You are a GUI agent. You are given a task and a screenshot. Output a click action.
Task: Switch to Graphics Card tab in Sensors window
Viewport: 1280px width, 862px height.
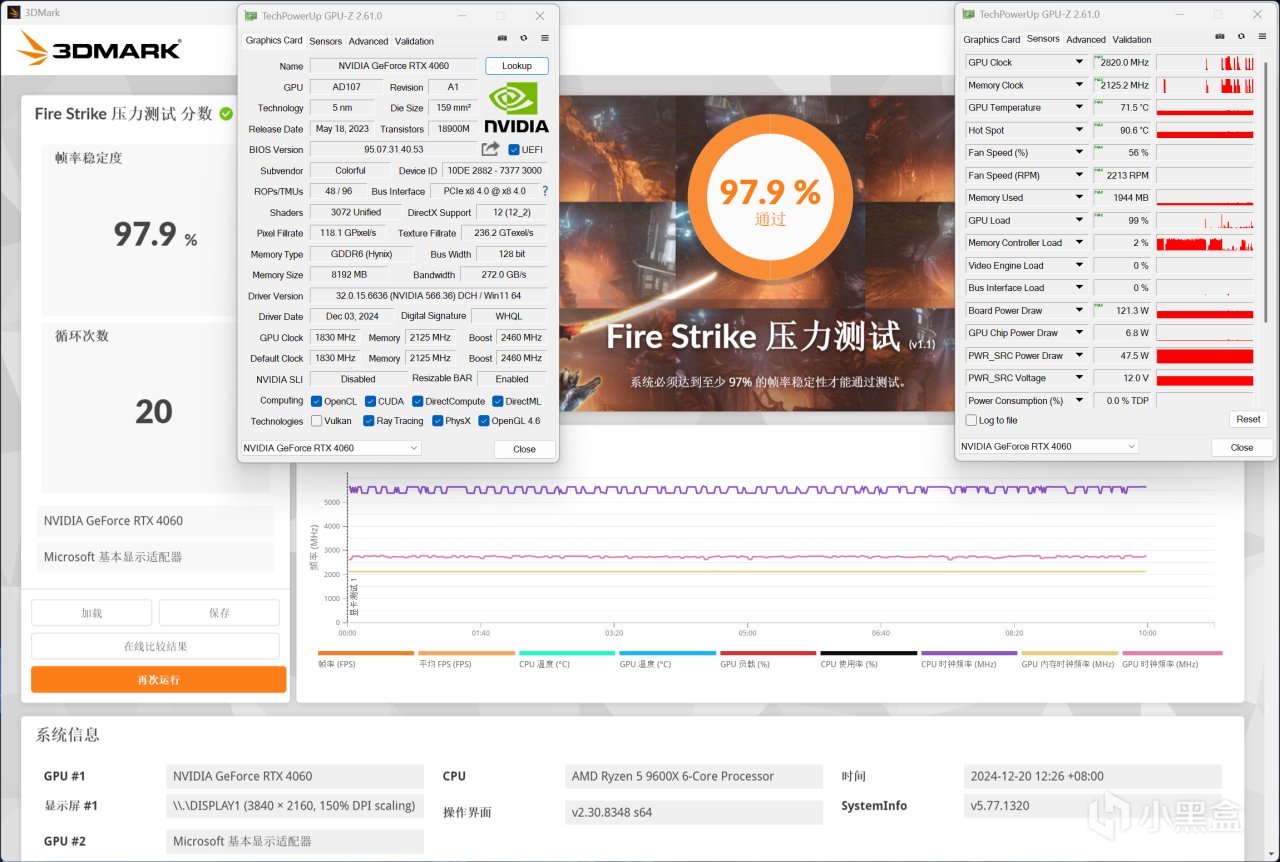click(x=992, y=40)
